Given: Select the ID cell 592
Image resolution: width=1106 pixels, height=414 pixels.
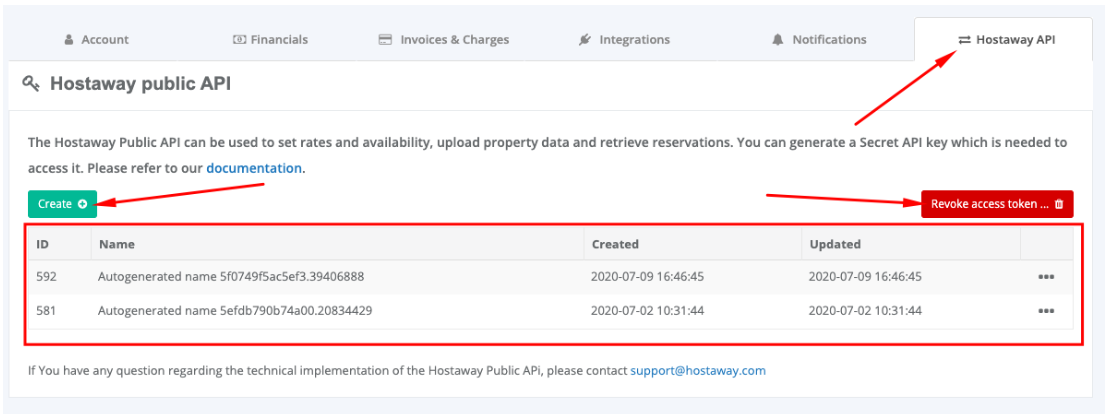Looking at the screenshot, I should click(x=47, y=277).
